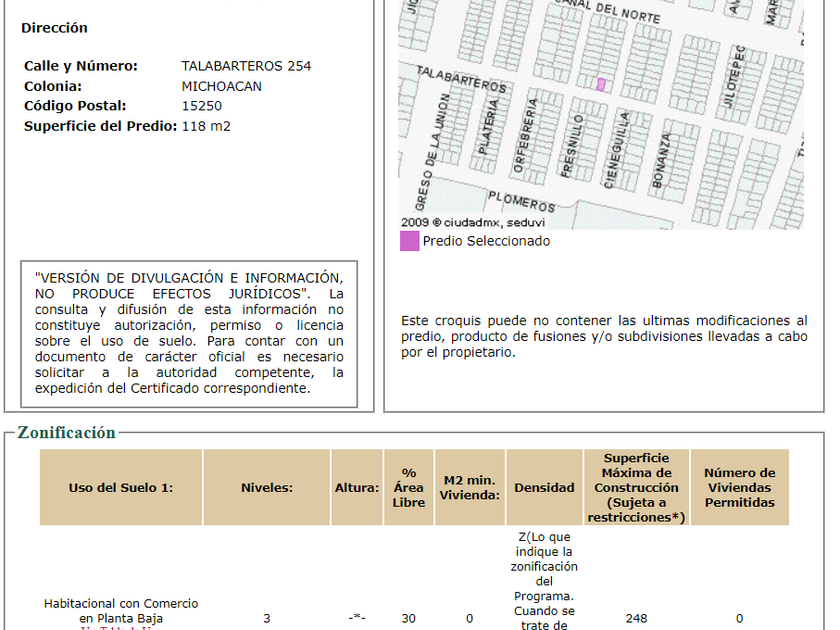Click the TALABARTEROS street label on the map

coord(461,79)
